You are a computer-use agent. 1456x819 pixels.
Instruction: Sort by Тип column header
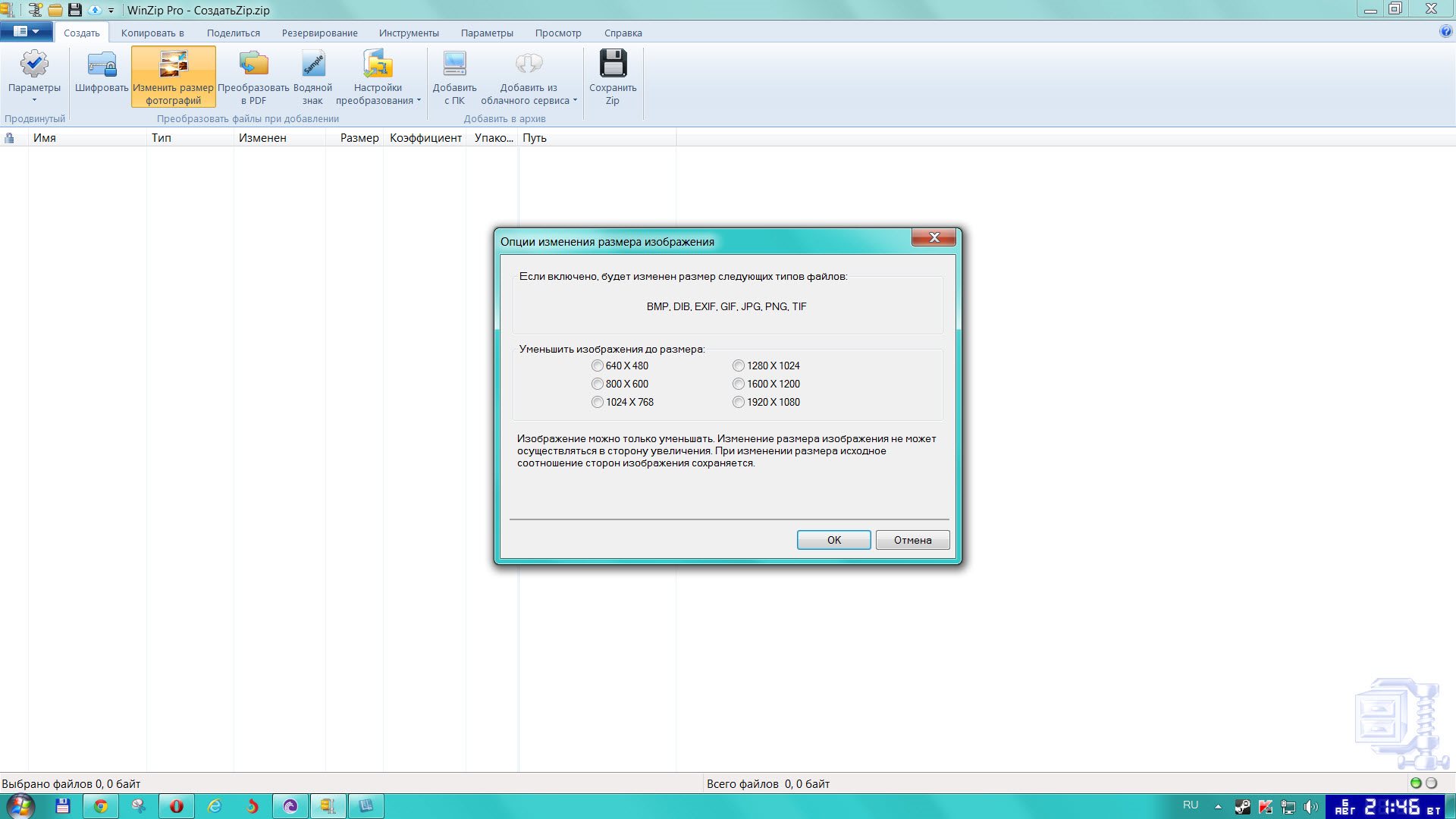(190, 138)
